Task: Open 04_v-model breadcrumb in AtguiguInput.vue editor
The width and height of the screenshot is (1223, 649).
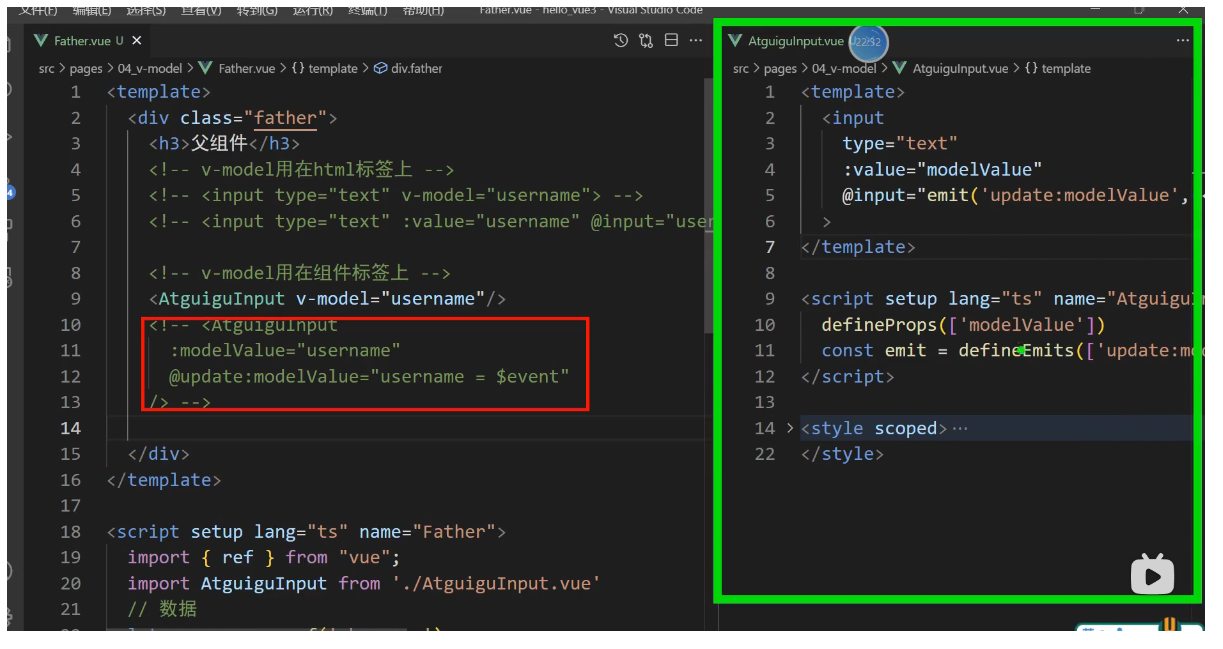Action: click(844, 69)
